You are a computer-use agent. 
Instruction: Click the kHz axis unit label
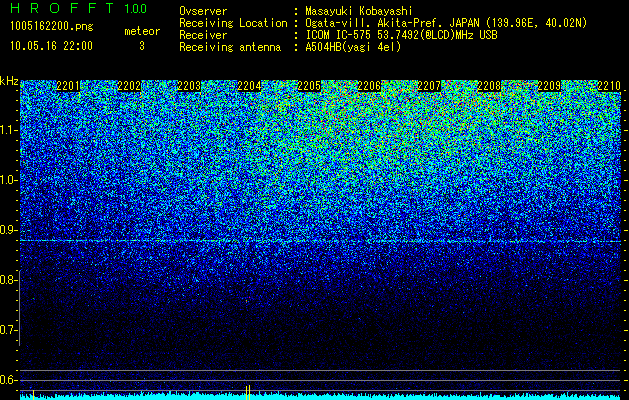(x=9, y=81)
